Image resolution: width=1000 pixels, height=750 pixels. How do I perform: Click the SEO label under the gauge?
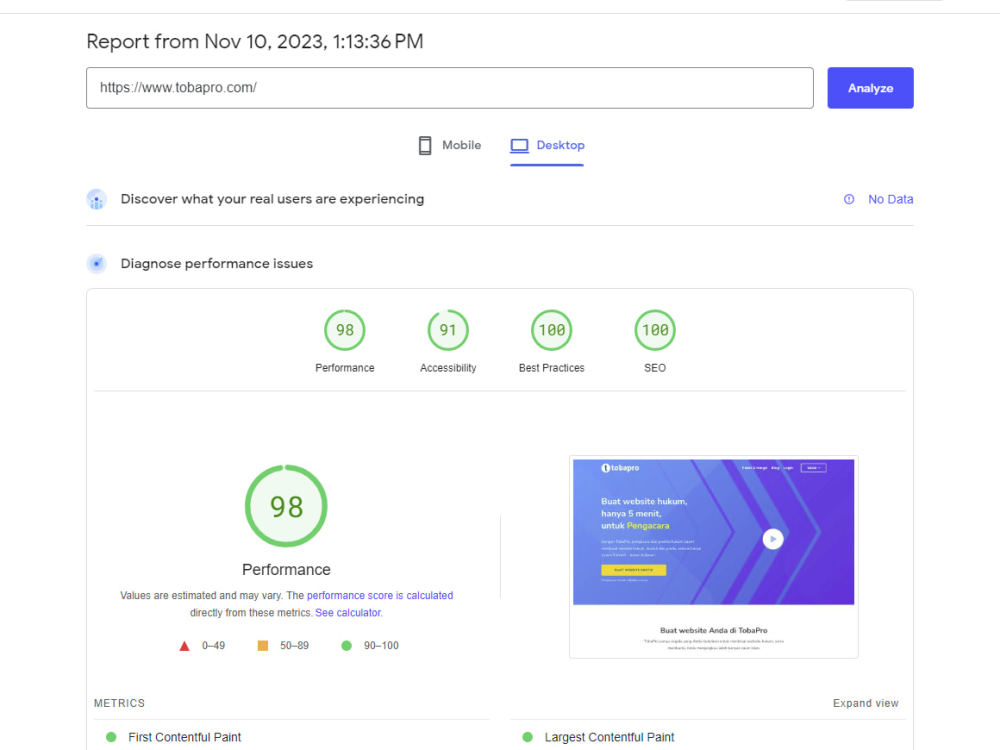pos(655,368)
